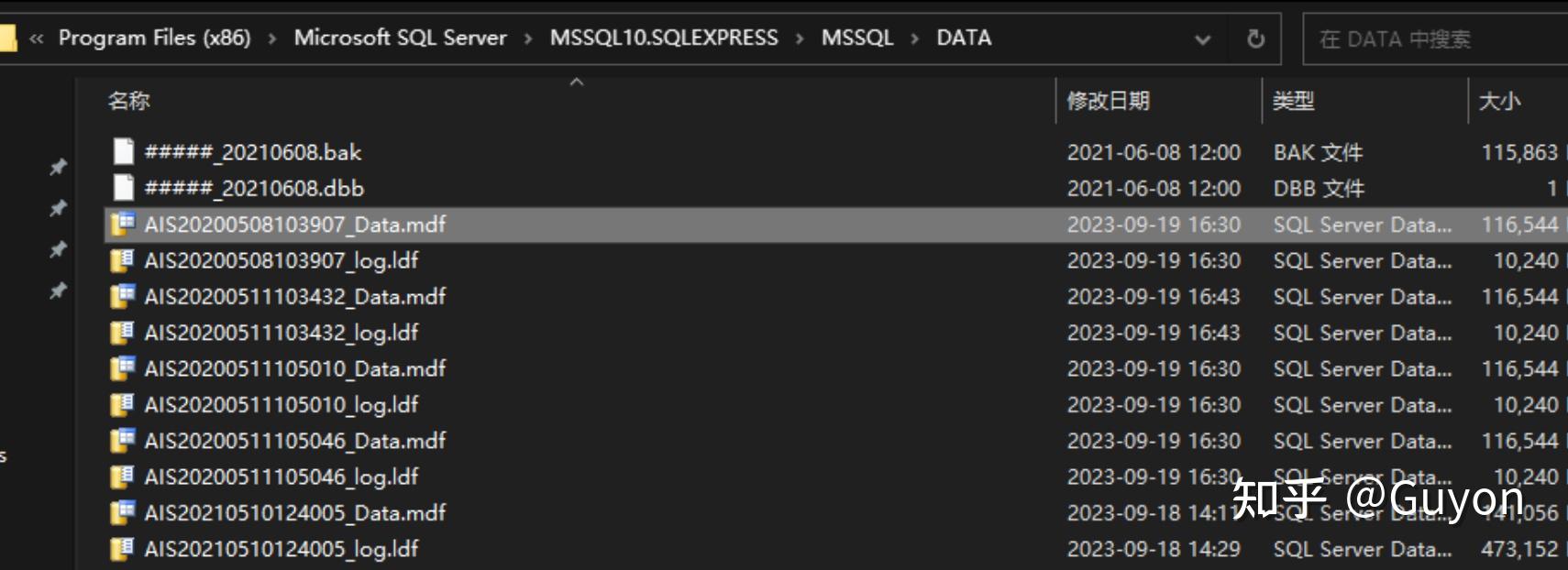Sort files by the 大小 column
The image size is (1568, 570).
click(x=1499, y=101)
